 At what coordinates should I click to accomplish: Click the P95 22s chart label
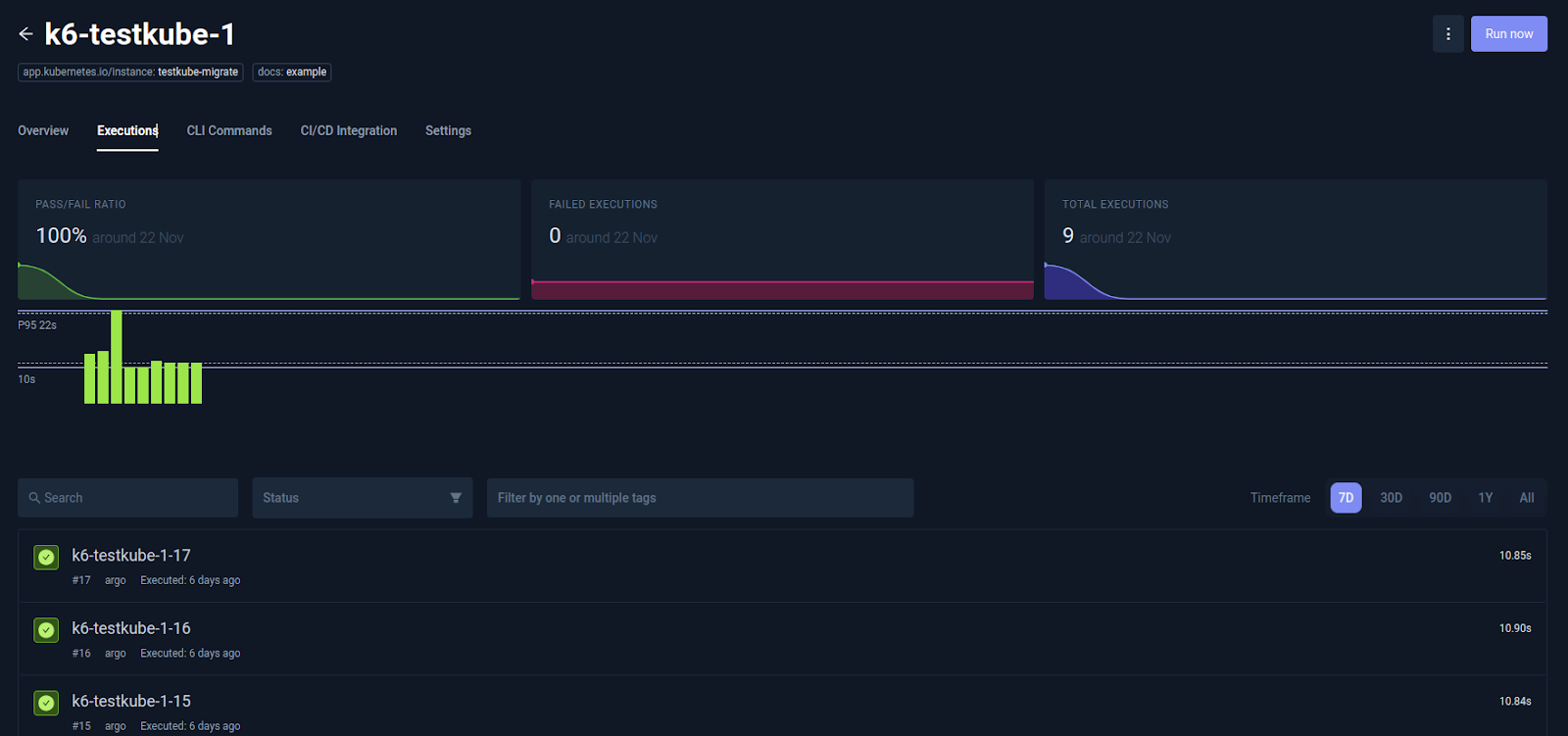click(x=37, y=325)
